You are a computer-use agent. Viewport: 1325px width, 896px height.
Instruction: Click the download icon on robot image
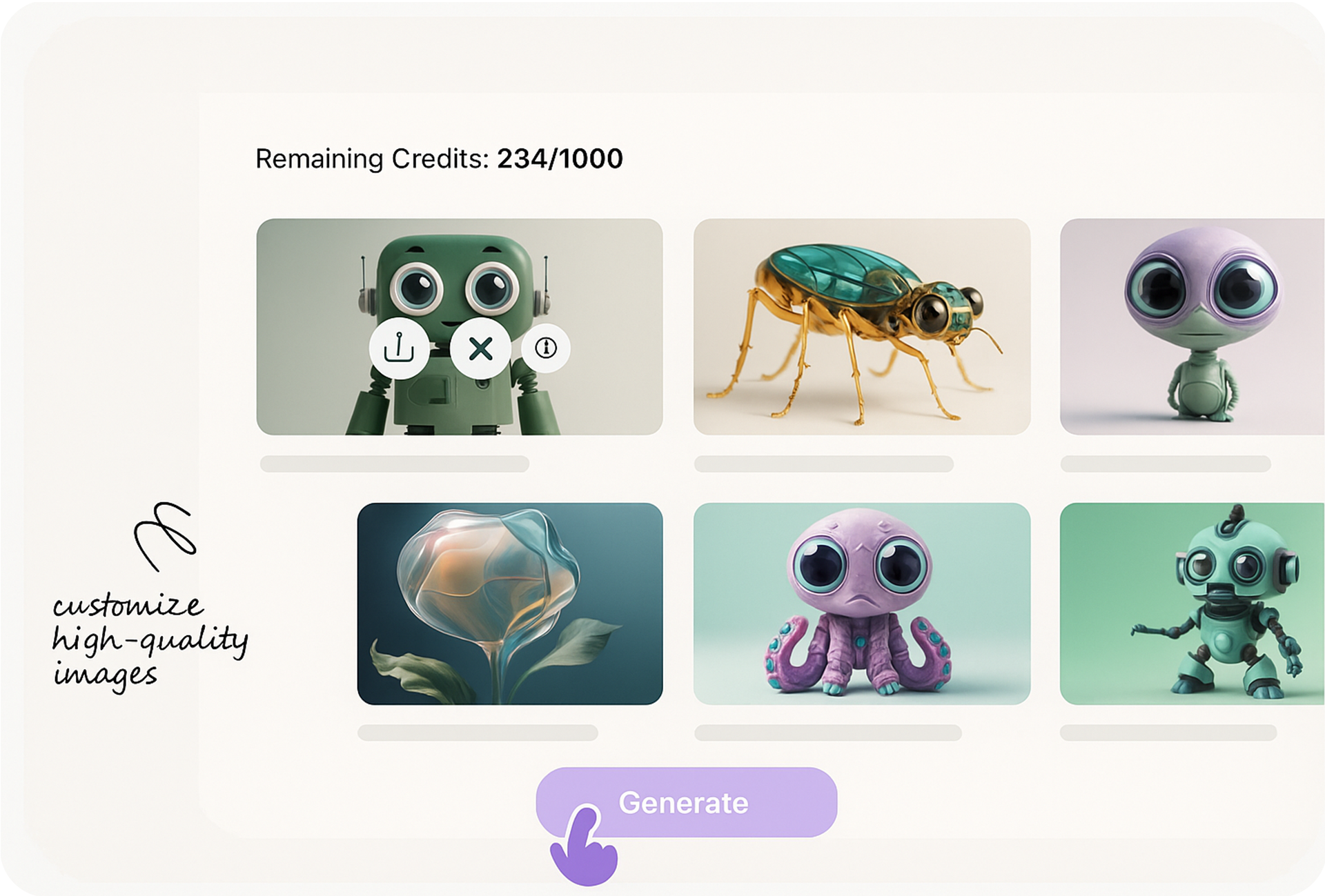pos(398,348)
